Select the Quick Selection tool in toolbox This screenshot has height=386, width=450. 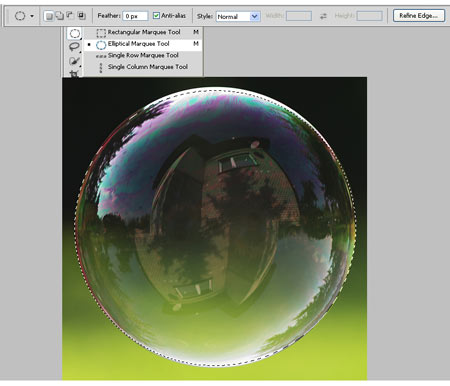coord(74,61)
